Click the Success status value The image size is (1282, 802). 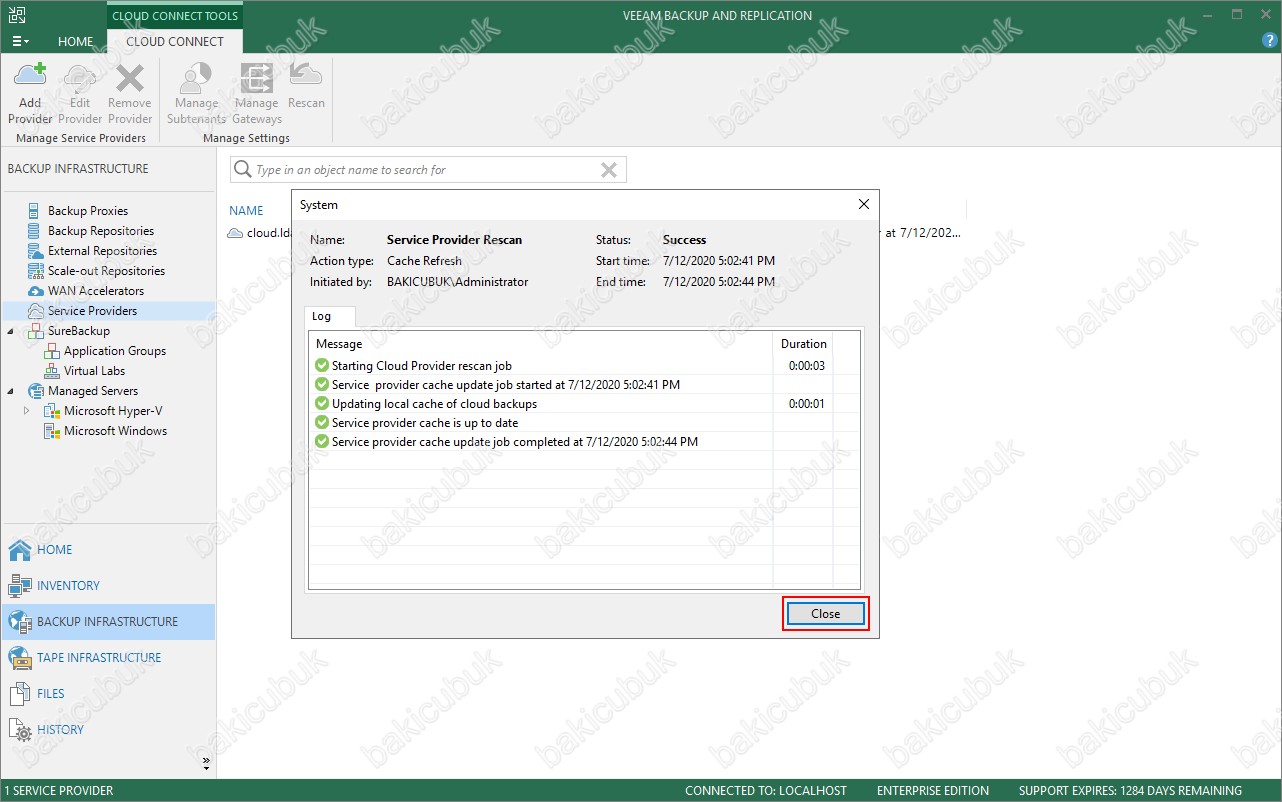click(x=684, y=240)
